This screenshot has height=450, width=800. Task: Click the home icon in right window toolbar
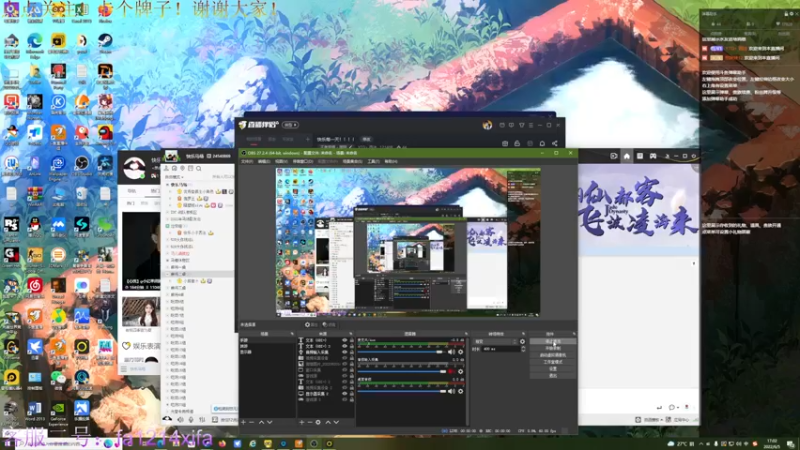(627, 156)
